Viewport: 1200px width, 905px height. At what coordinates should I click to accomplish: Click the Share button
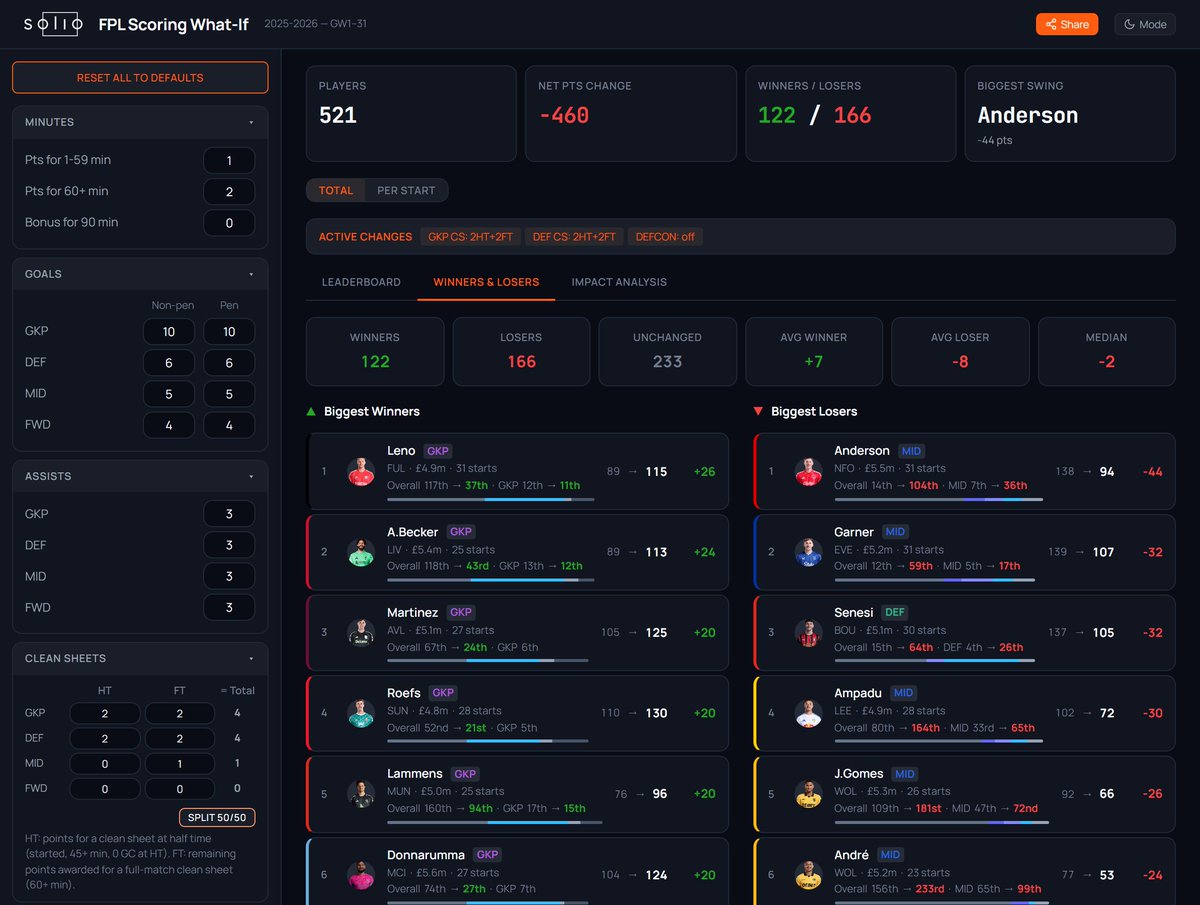tap(1067, 24)
